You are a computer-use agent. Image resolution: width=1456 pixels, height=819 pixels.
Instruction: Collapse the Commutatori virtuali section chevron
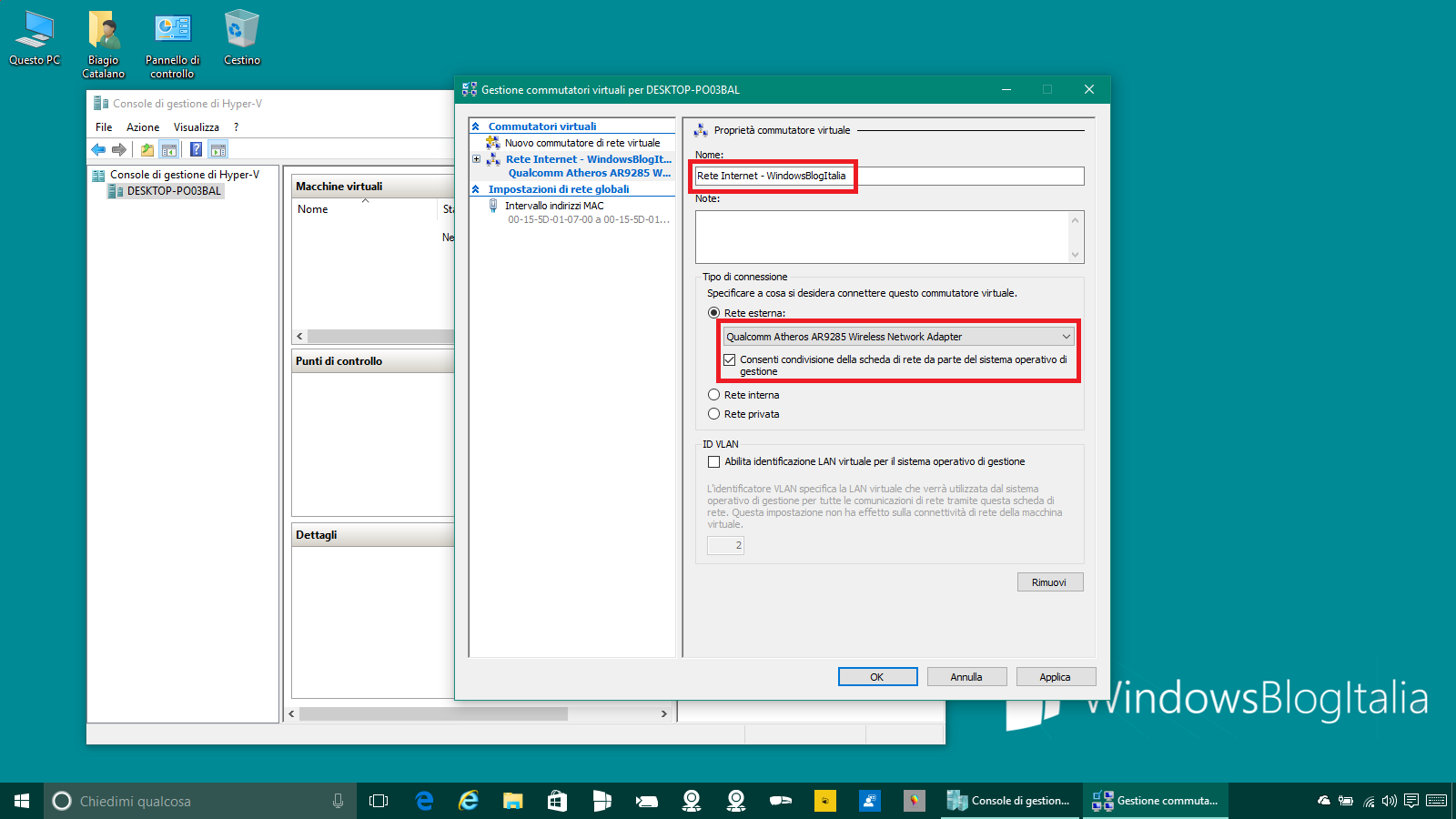[x=475, y=126]
